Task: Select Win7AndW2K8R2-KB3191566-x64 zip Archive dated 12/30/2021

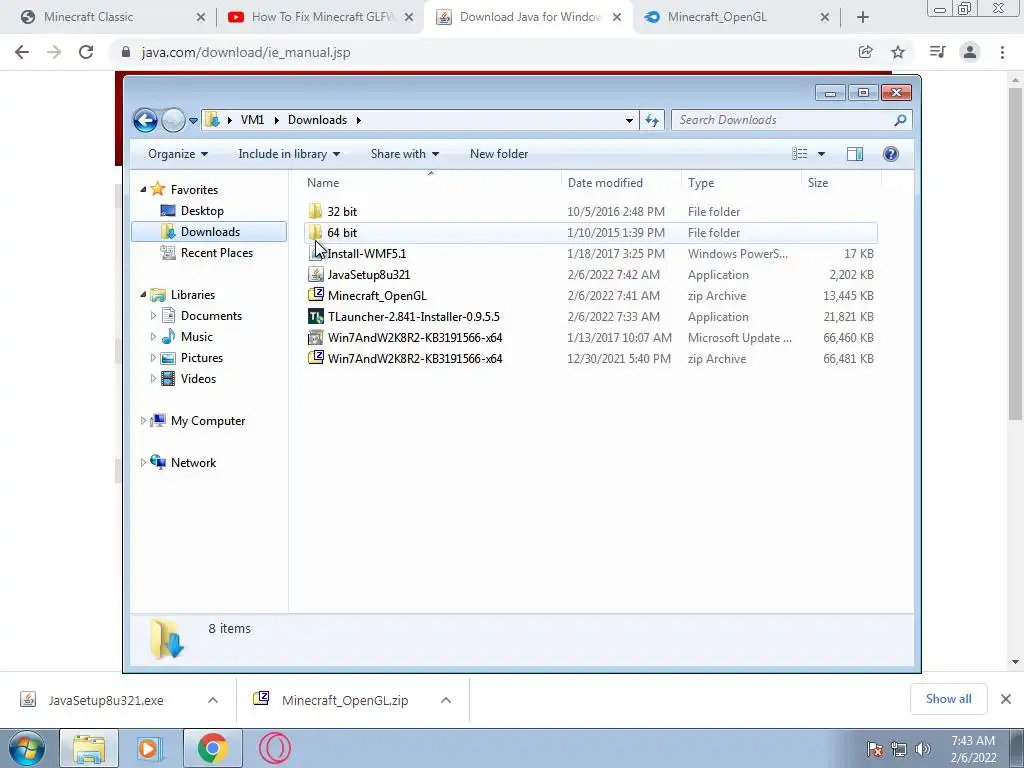Action: click(x=590, y=359)
